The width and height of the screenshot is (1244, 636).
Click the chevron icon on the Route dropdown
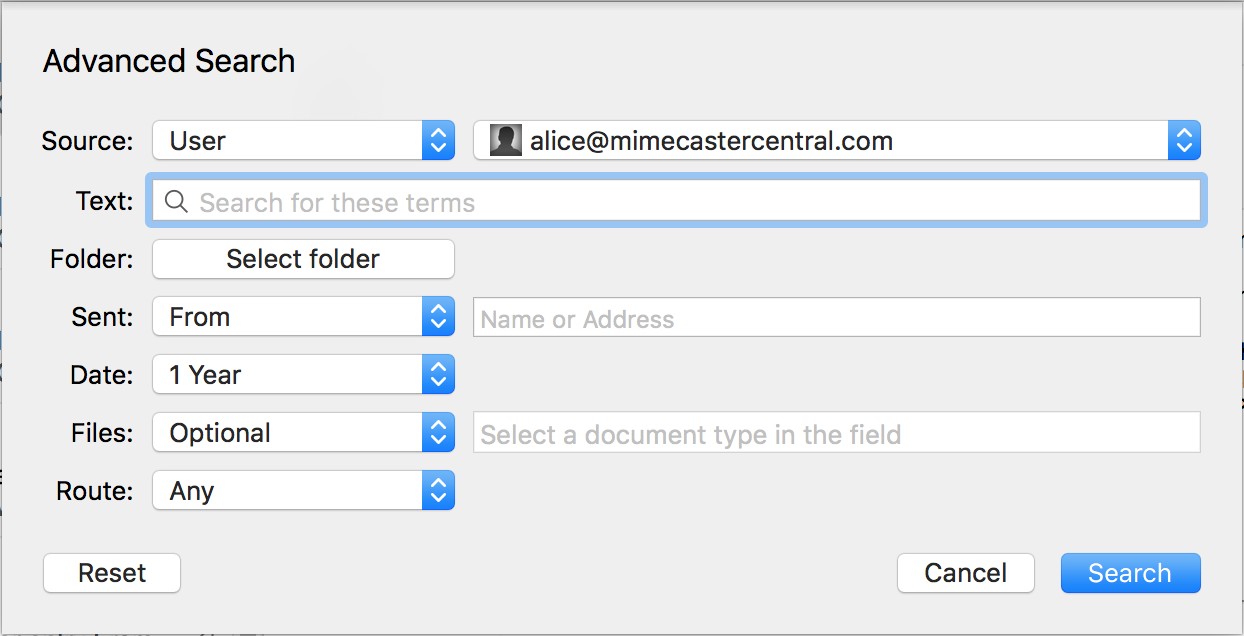[438, 490]
